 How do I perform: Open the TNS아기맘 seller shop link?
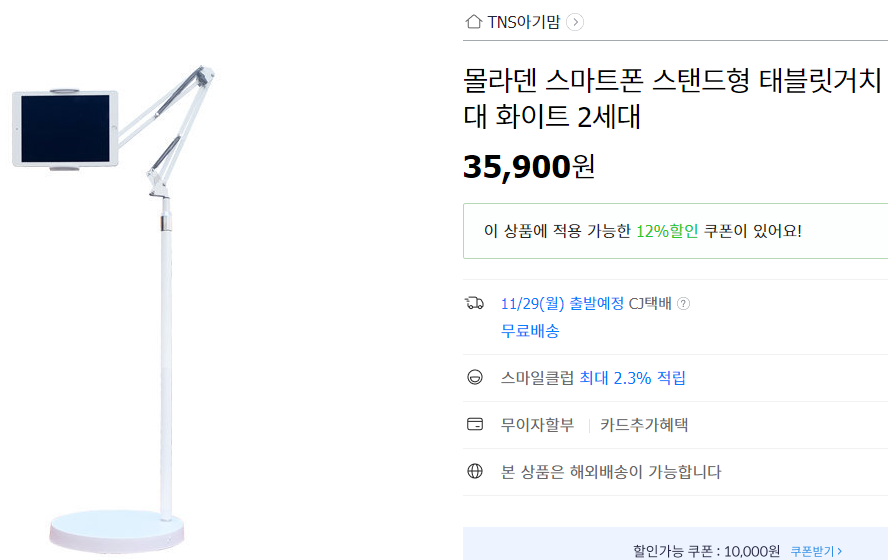click(523, 22)
